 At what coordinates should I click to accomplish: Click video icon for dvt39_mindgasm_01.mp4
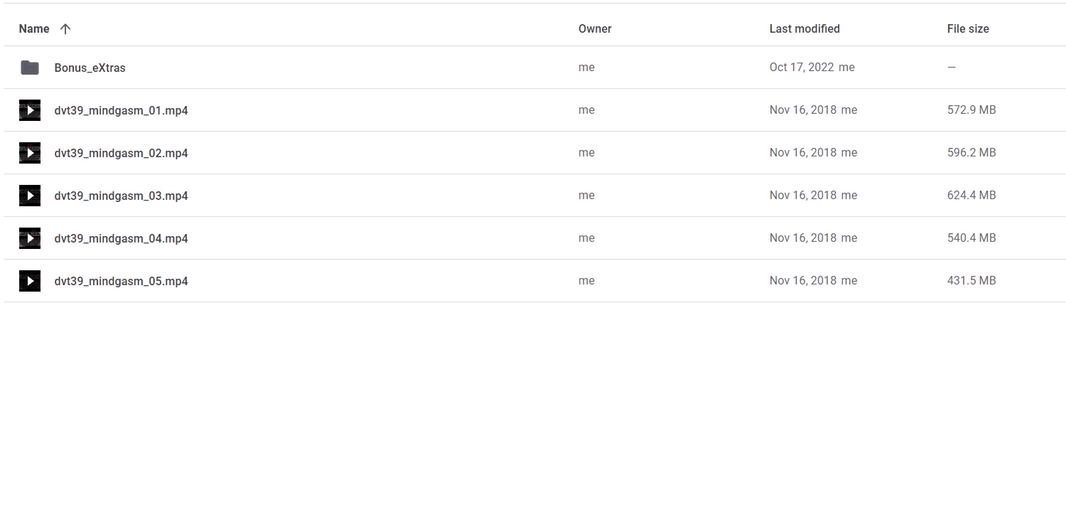click(30, 110)
